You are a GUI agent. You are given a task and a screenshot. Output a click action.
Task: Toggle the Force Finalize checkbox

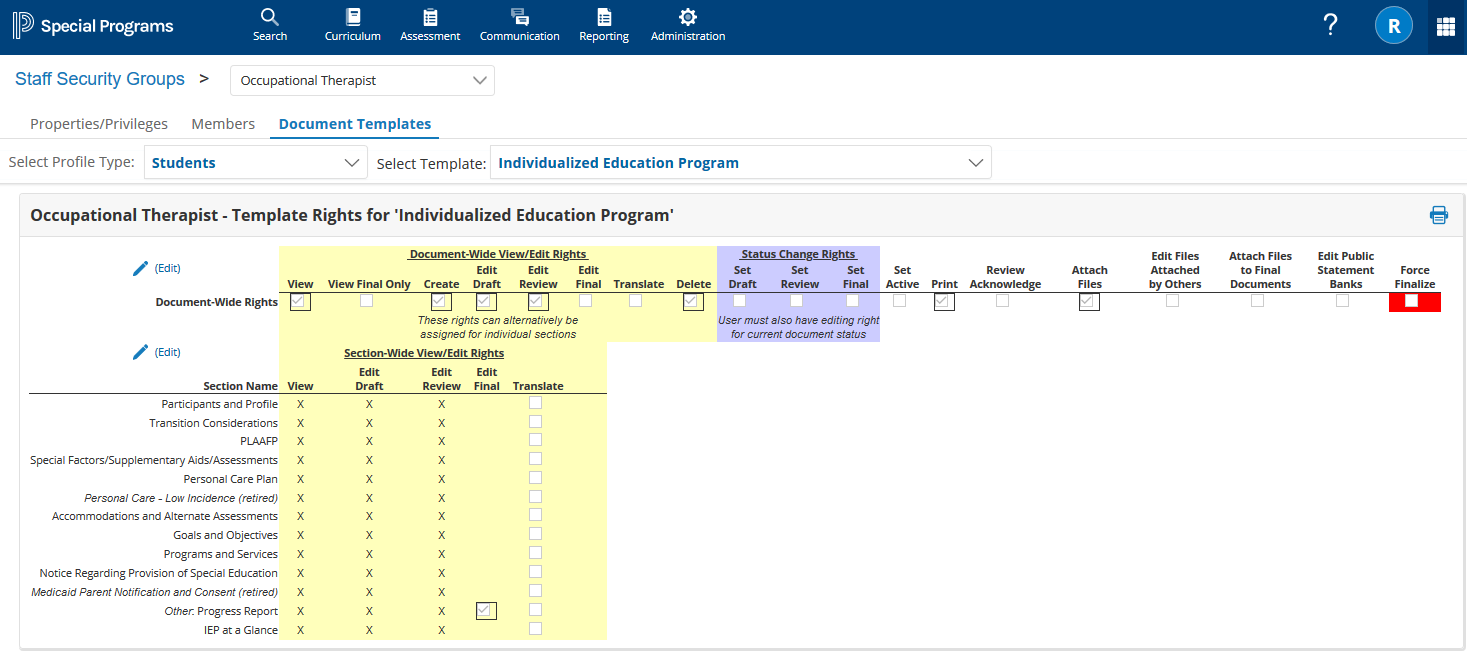(x=1411, y=301)
